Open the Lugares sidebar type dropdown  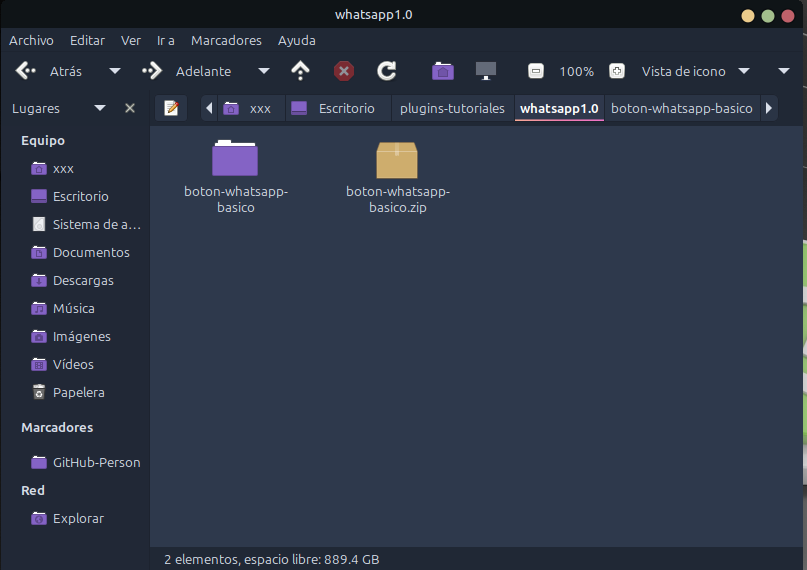pos(100,108)
